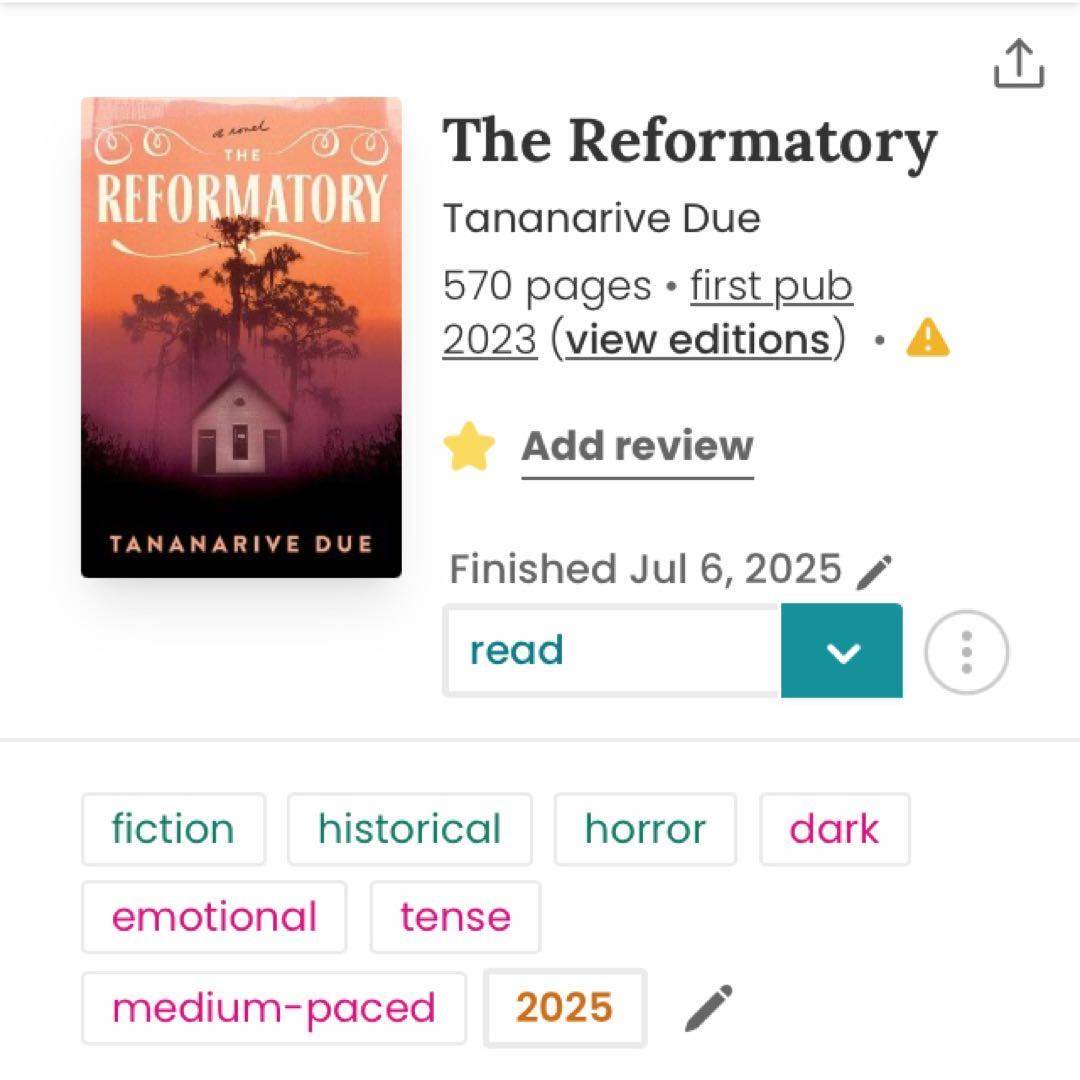Edit tags using the pencil icon

coord(708,1008)
